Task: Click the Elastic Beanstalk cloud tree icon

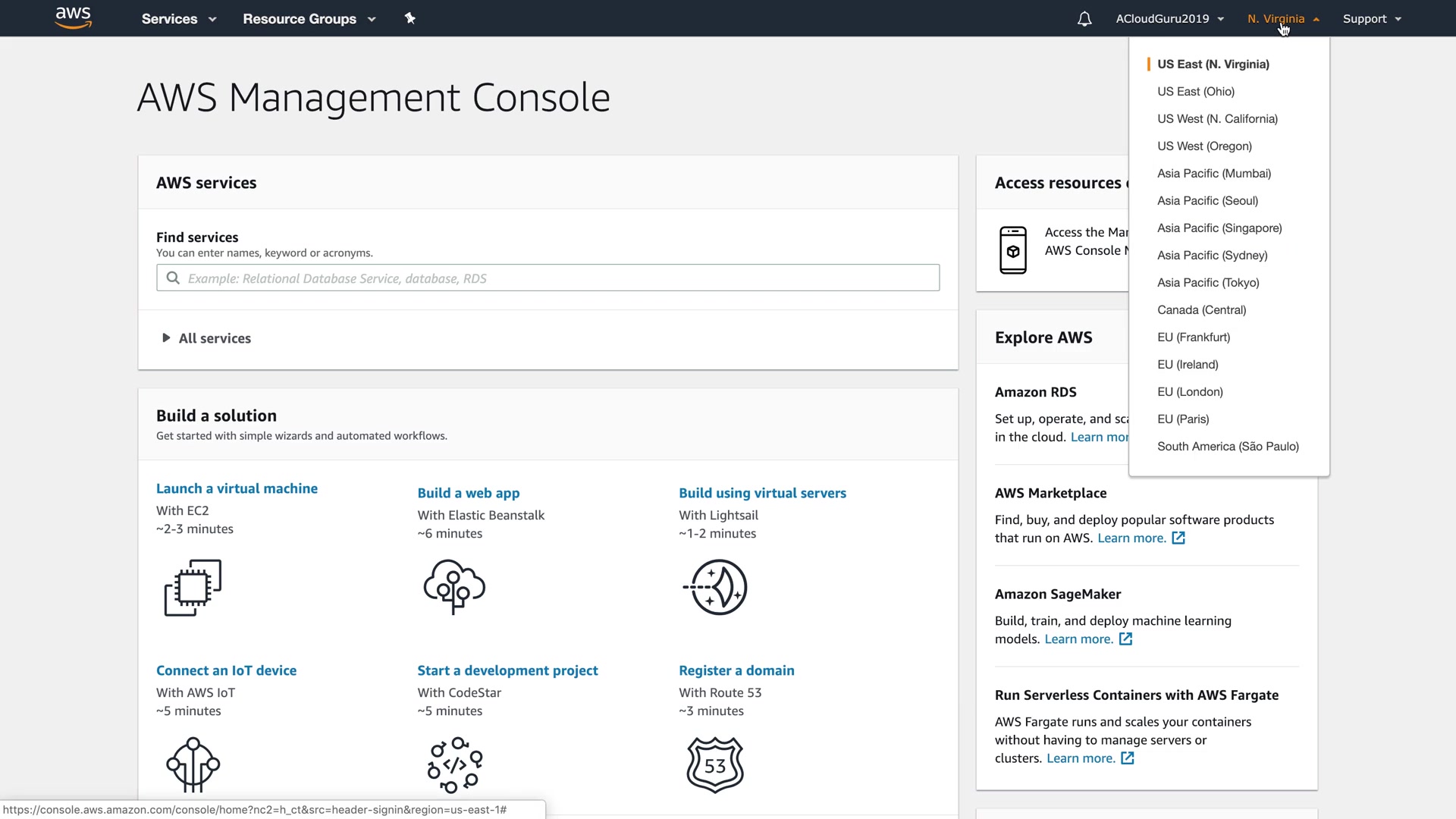Action: [454, 587]
